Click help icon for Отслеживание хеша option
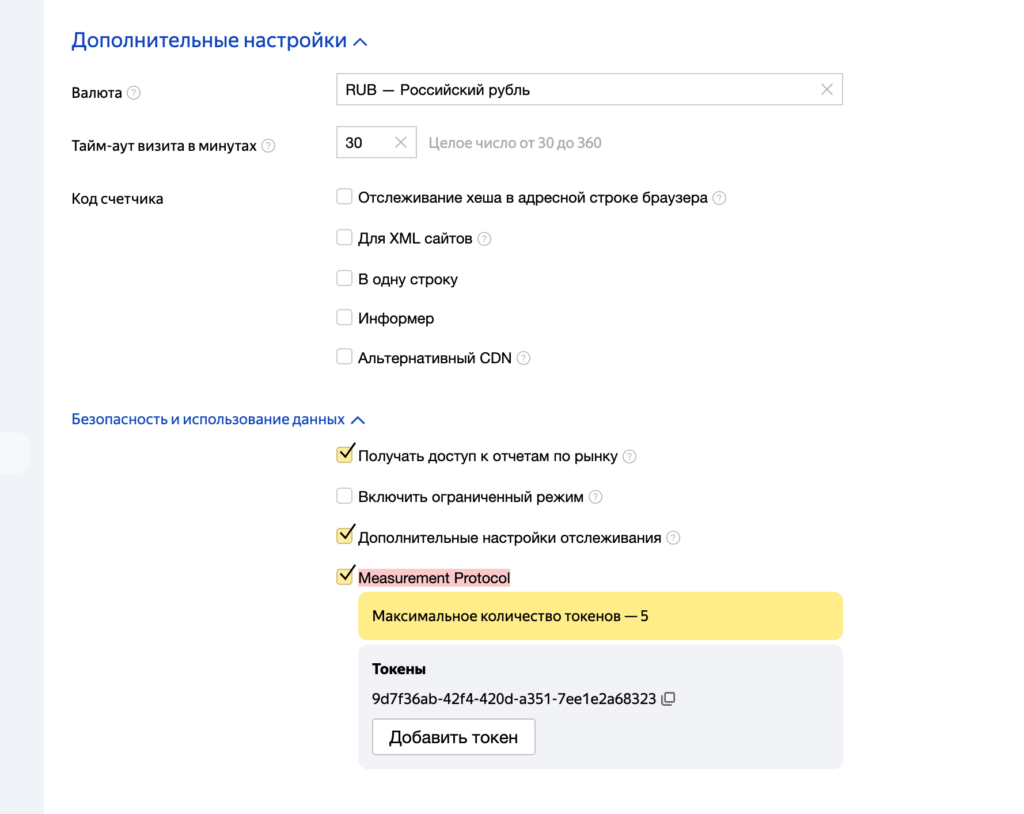Image resolution: width=1024 pixels, height=814 pixels. click(x=719, y=198)
